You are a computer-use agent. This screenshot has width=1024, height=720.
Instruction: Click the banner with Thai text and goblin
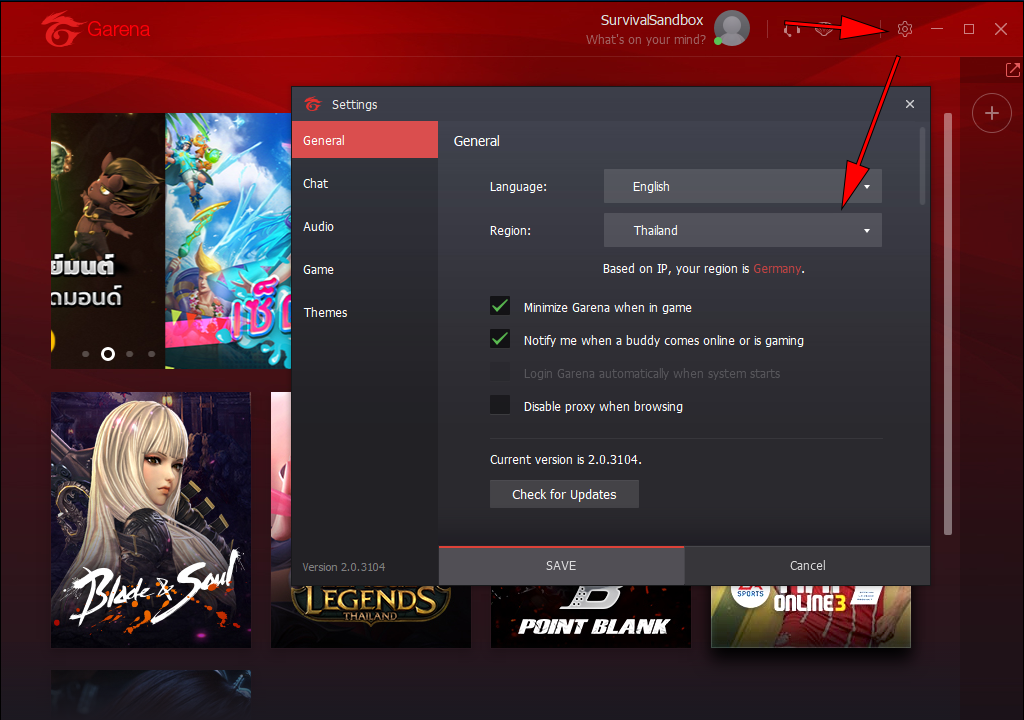(108, 240)
